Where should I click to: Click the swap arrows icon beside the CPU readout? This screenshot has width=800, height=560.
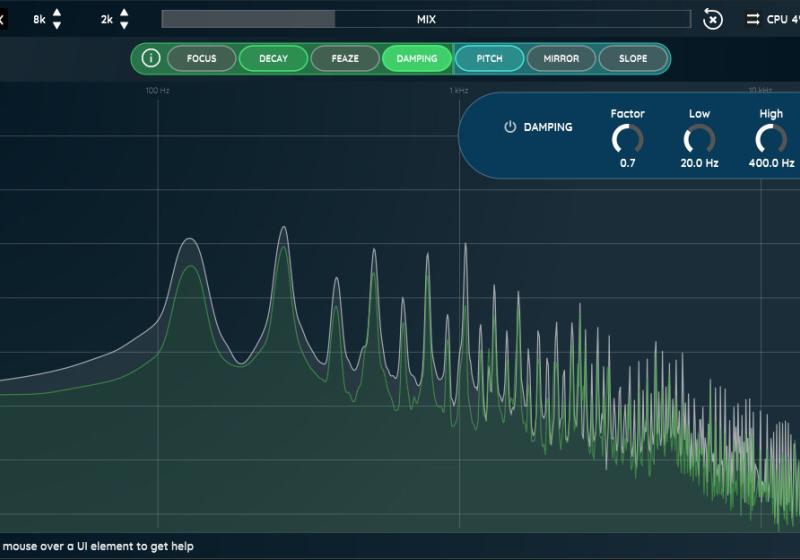tap(752, 19)
